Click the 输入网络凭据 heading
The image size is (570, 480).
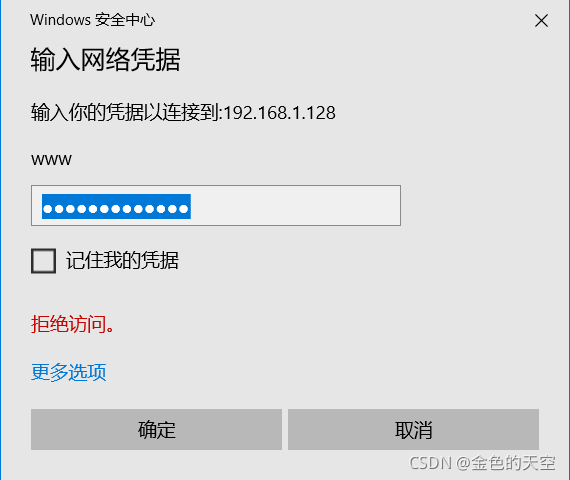coord(105,60)
